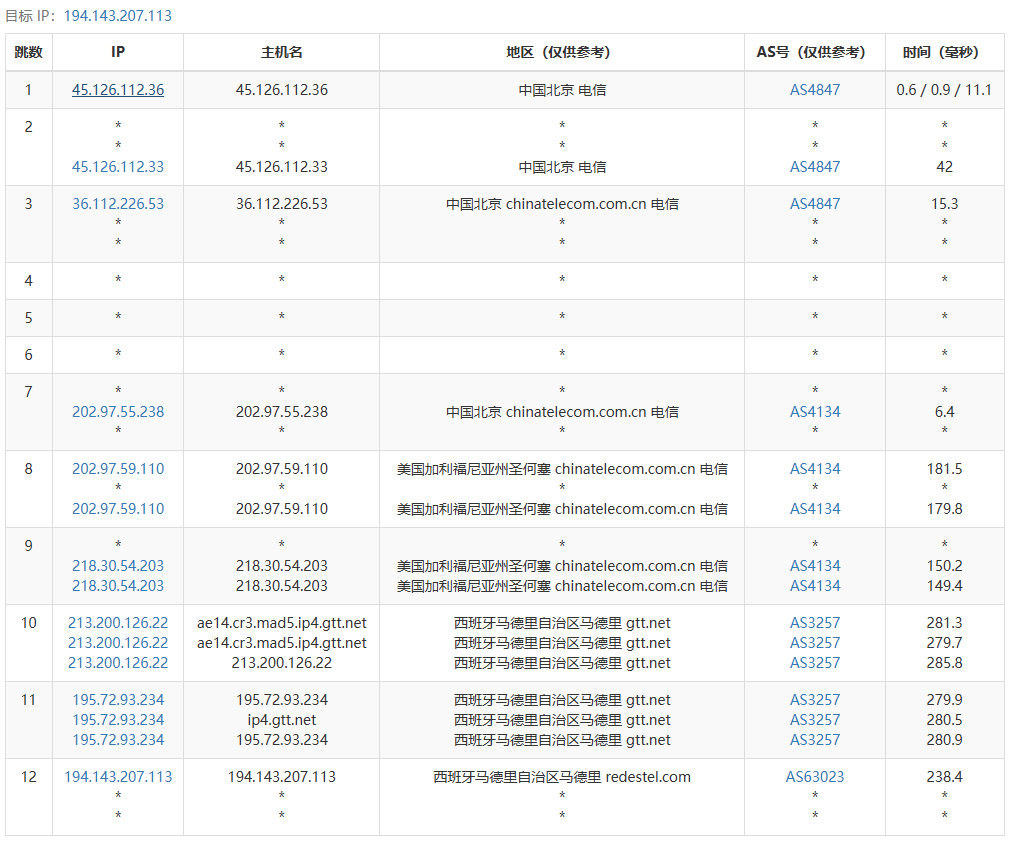Screen dimensions: 1012x843
Task: Open IP link 45.126.112.36 in hop 1
Action: point(118,90)
